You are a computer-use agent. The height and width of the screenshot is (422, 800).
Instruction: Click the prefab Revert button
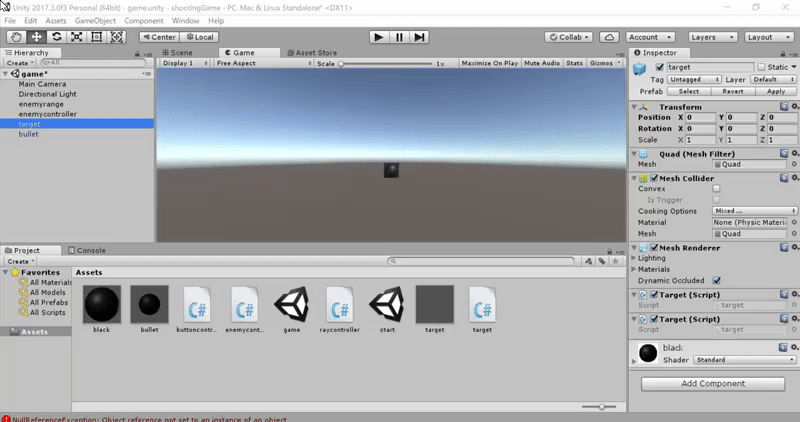tap(733, 91)
